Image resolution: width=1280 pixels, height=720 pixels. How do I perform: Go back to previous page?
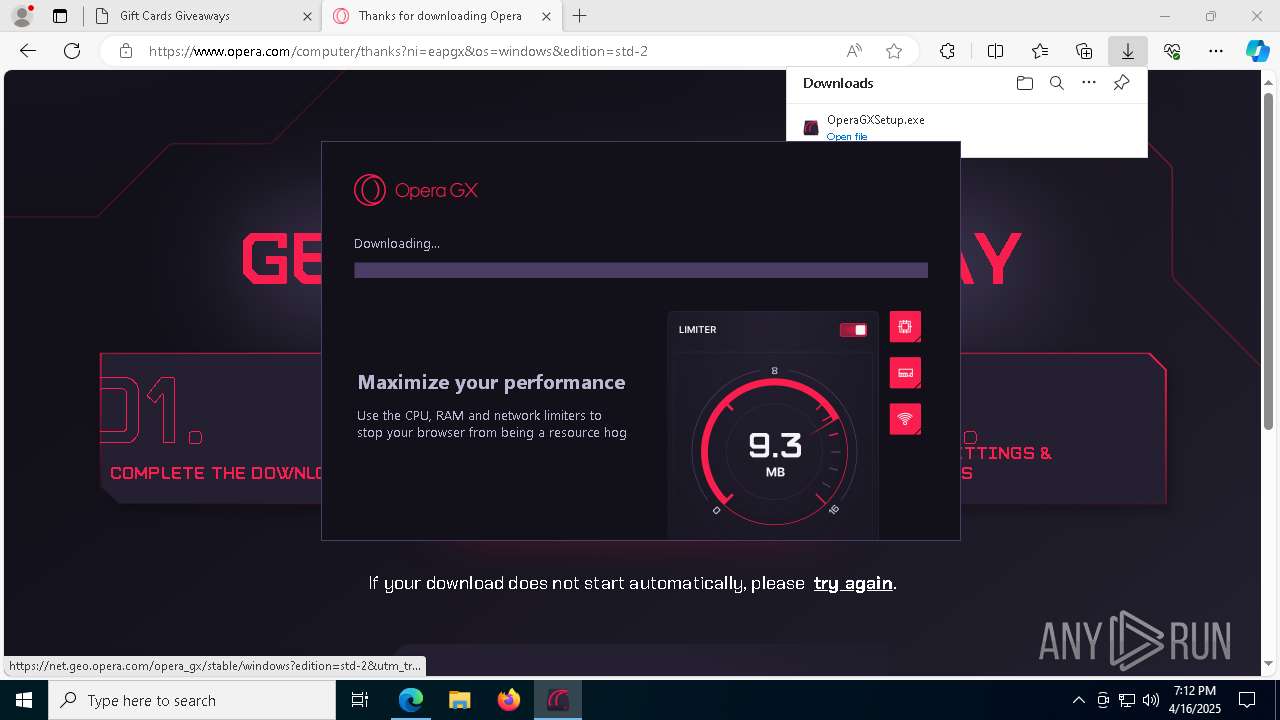[28, 51]
